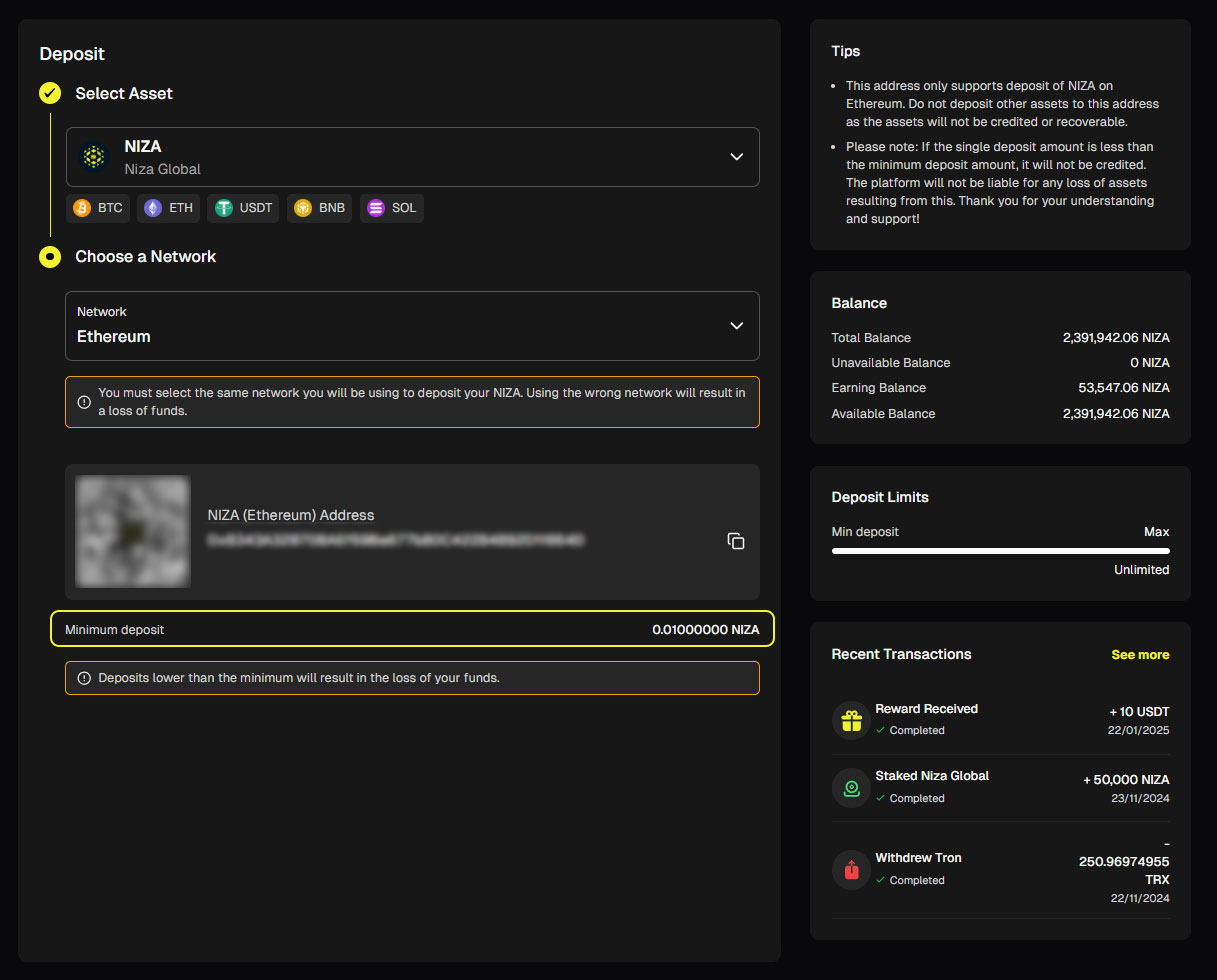This screenshot has height=980, width=1217.
Task: Click the Staked Niza Global icon
Action: click(851, 788)
